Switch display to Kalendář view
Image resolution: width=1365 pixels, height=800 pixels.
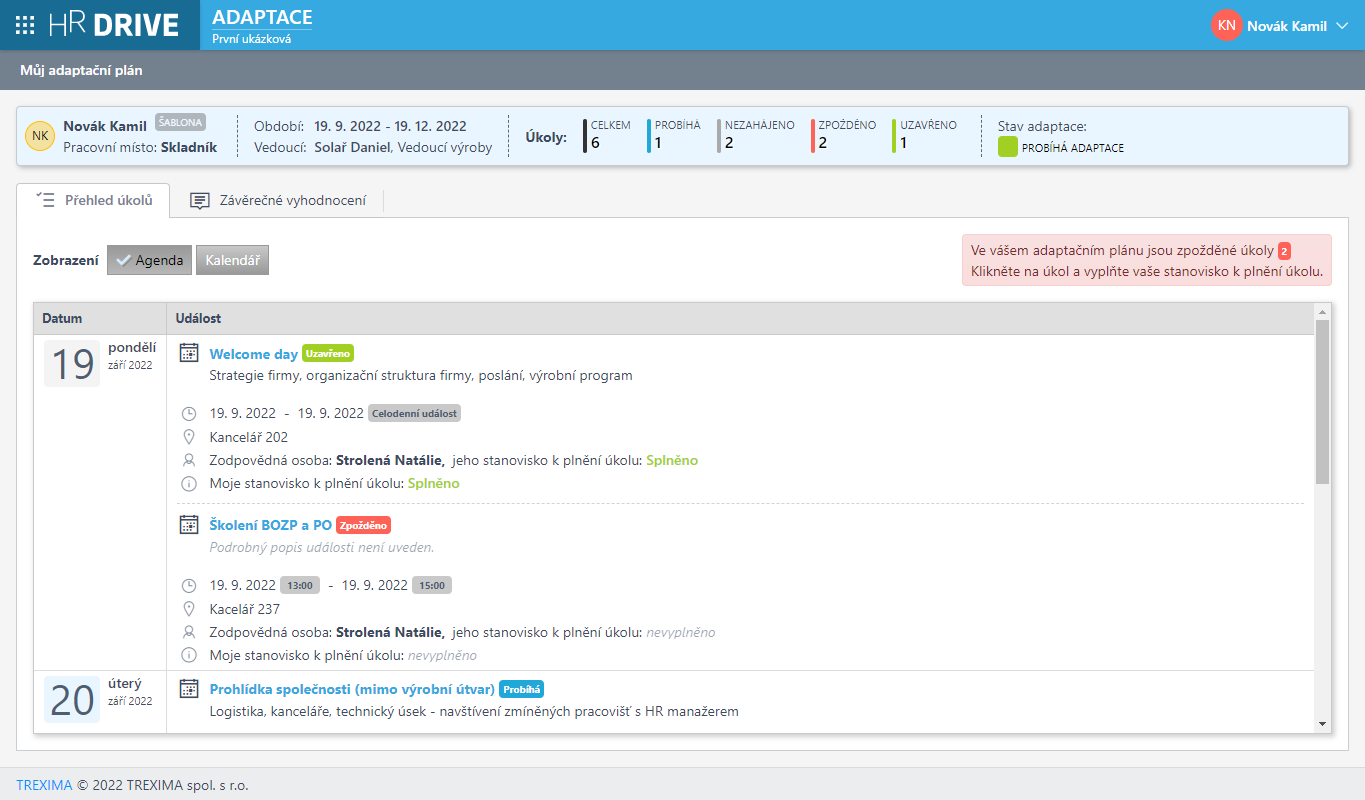coord(232,260)
